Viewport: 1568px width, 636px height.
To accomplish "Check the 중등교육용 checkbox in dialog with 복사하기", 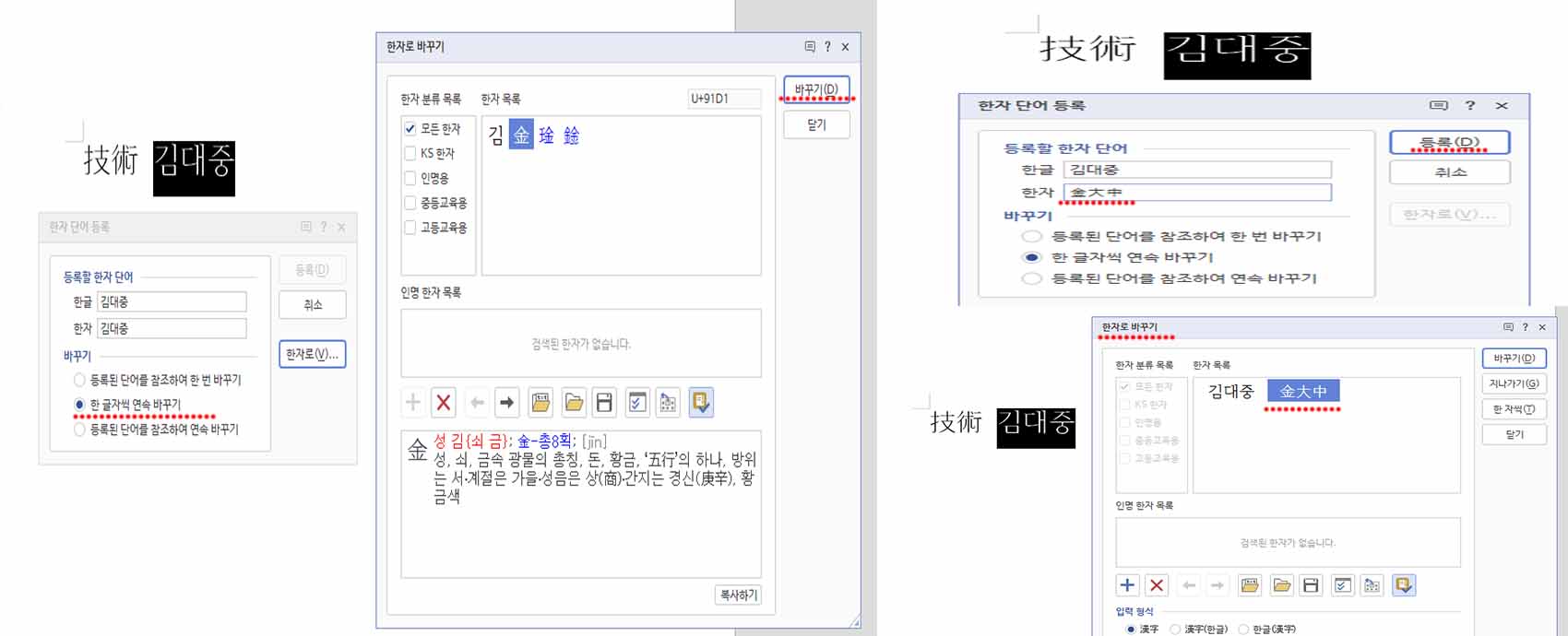I will [410, 203].
